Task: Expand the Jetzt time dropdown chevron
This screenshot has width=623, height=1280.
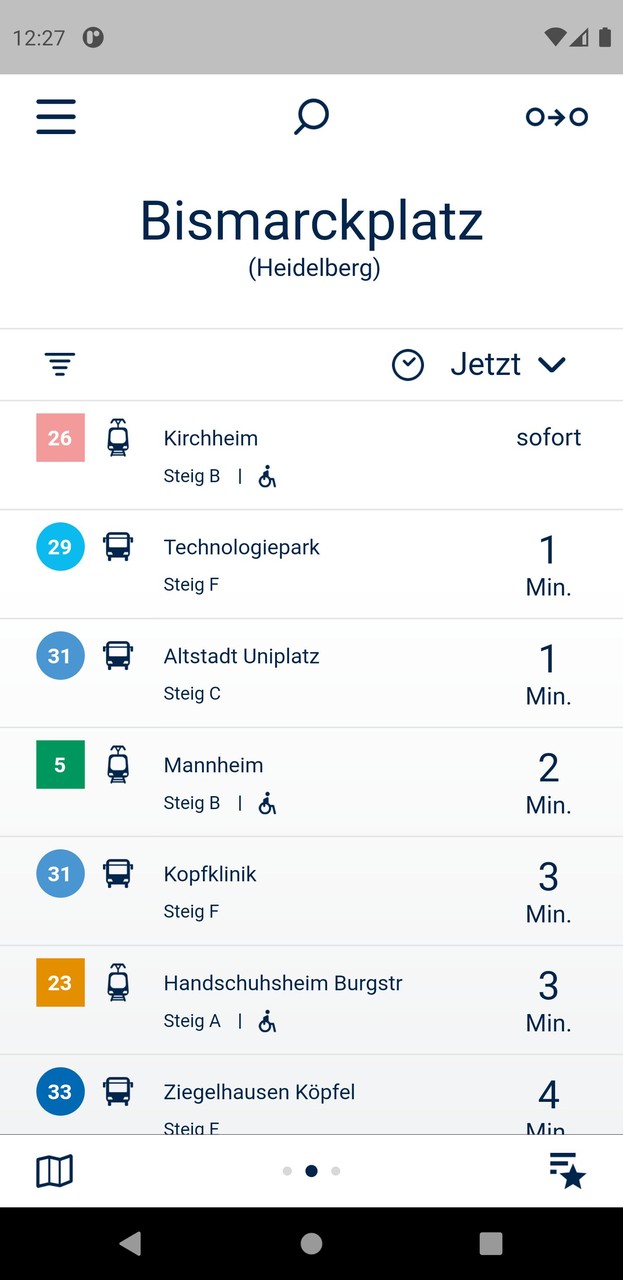Action: click(552, 365)
